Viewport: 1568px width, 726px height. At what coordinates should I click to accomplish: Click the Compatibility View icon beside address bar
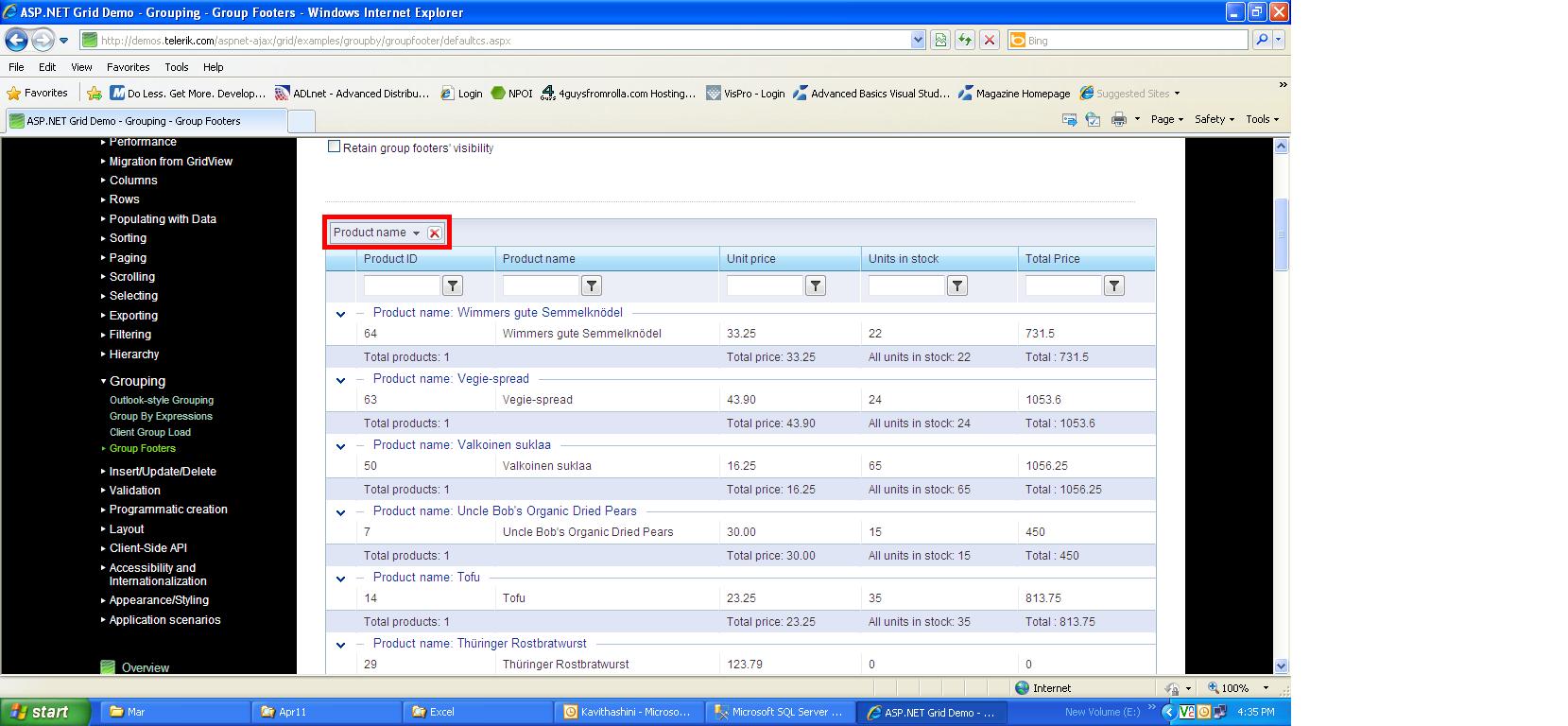(x=940, y=40)
